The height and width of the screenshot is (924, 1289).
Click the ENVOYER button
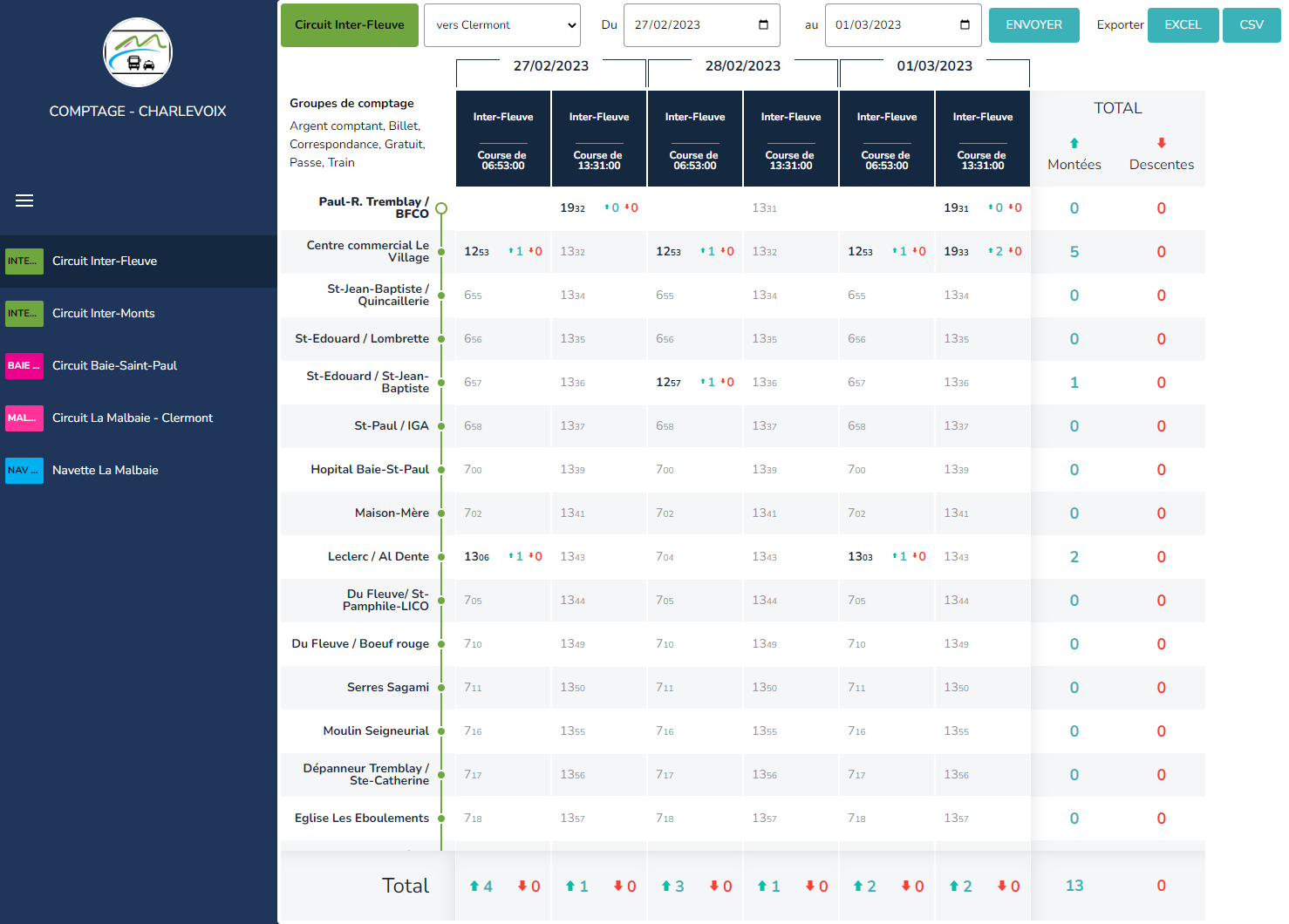coord(1034,25)
